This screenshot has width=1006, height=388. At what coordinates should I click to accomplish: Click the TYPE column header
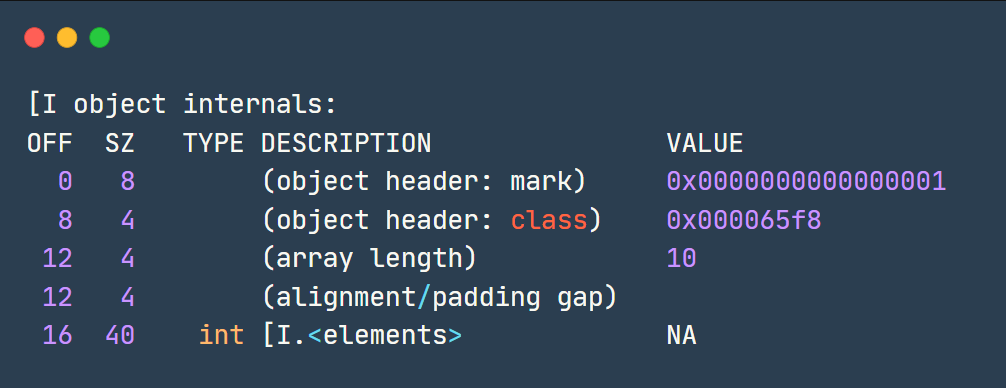[x=214, y=143]
